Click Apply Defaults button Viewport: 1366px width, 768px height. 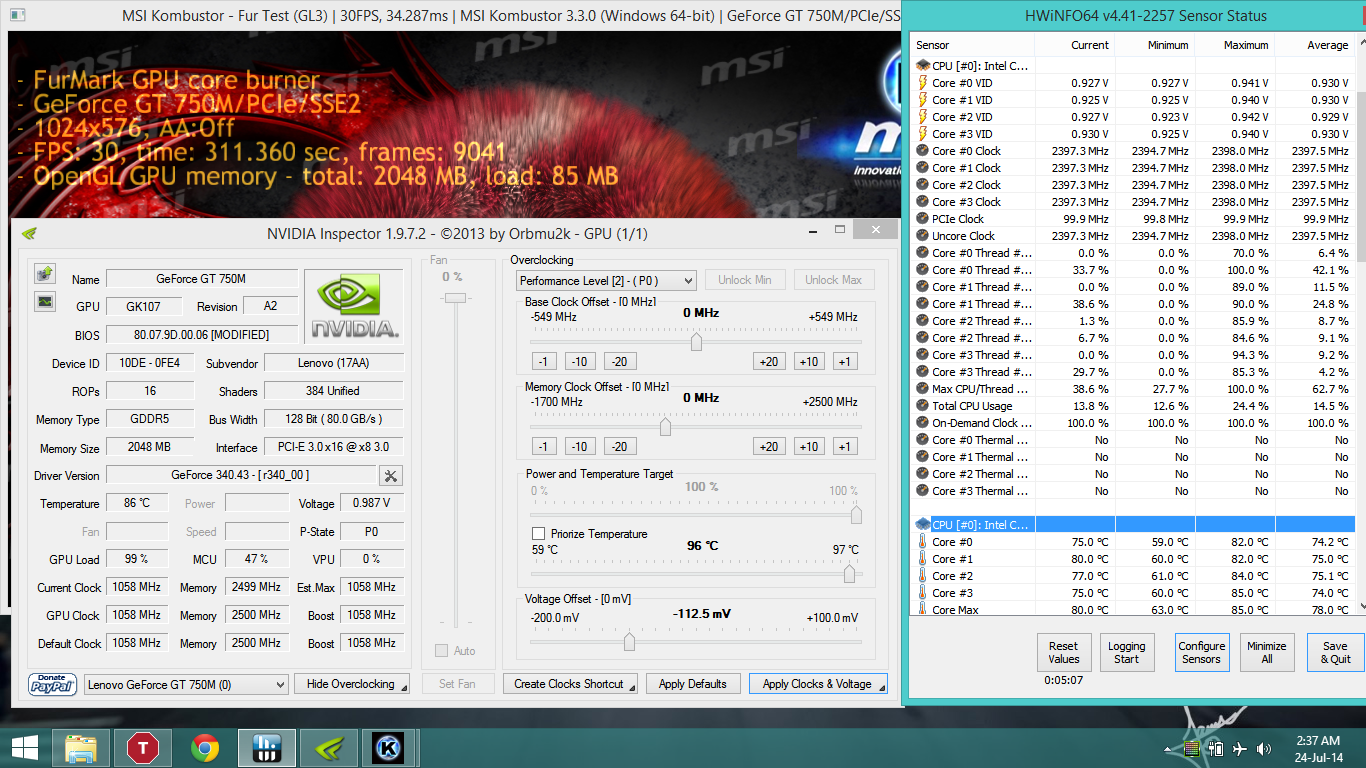point(692,684)
